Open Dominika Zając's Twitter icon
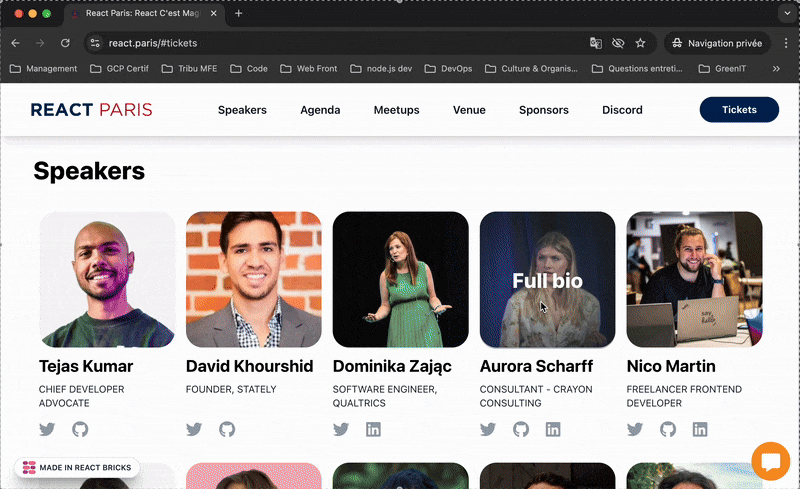This screenshot has width=800, height=489. pos(341,429)
